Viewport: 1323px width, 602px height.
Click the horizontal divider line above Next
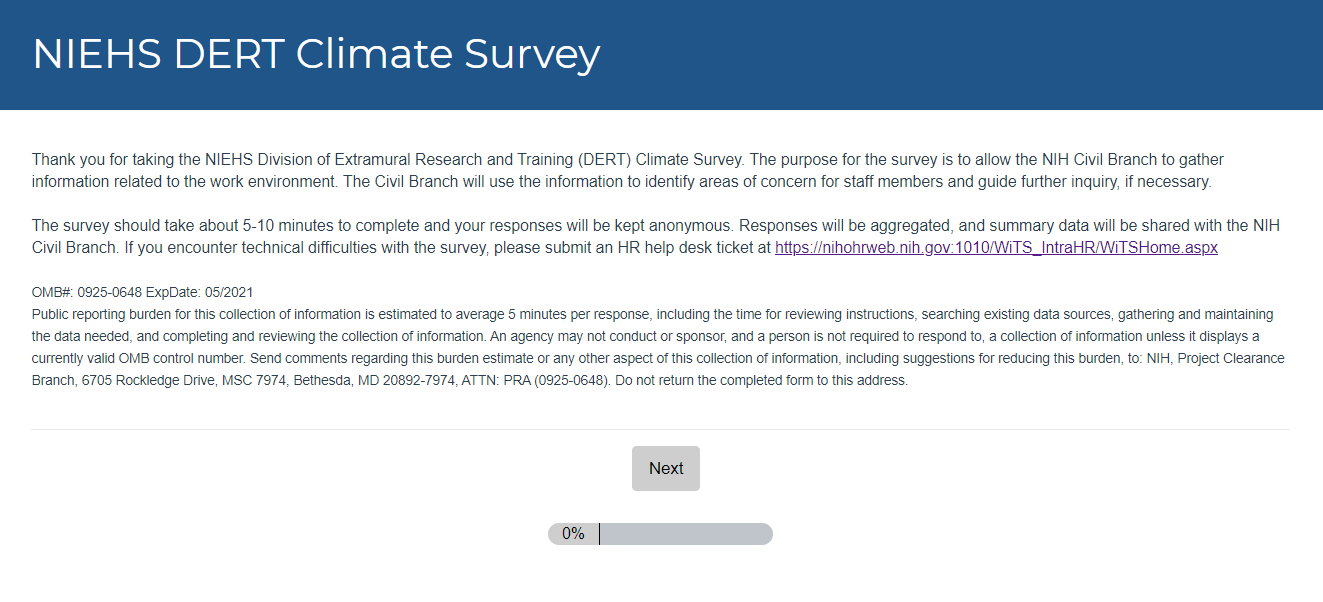coord(660,429)
